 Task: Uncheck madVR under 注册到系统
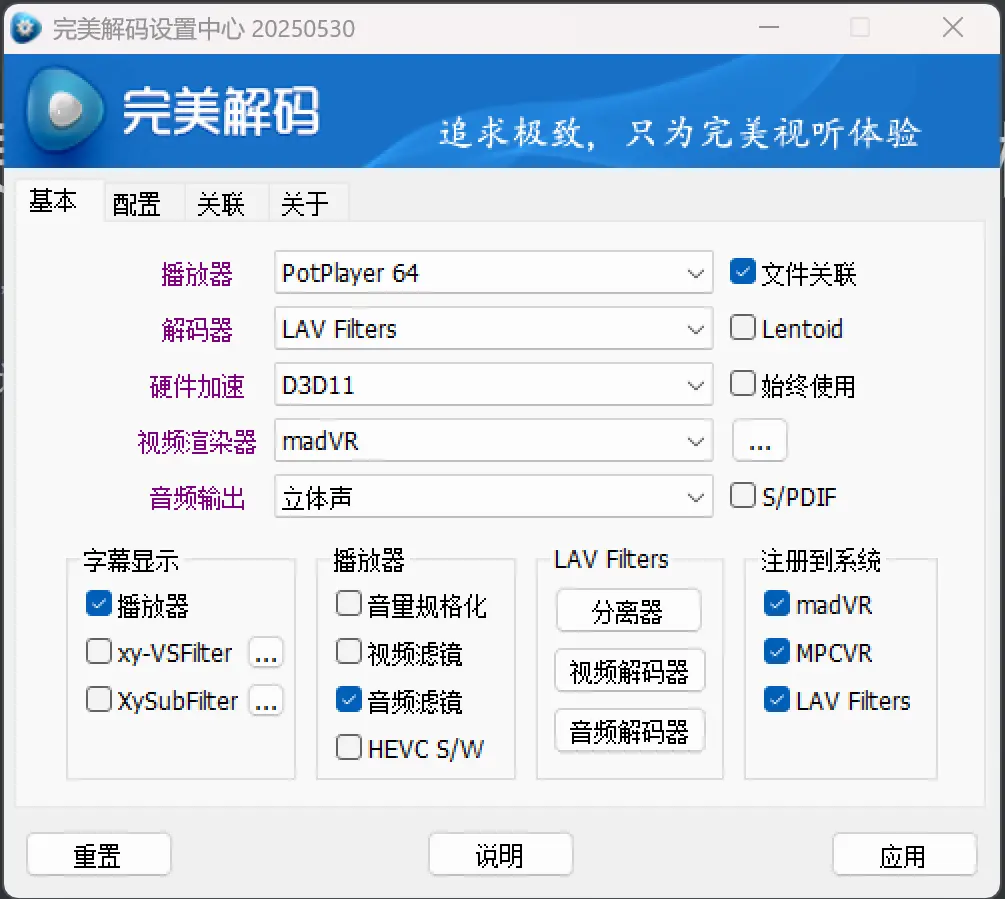pyautogui.click(x=777, y=604)
